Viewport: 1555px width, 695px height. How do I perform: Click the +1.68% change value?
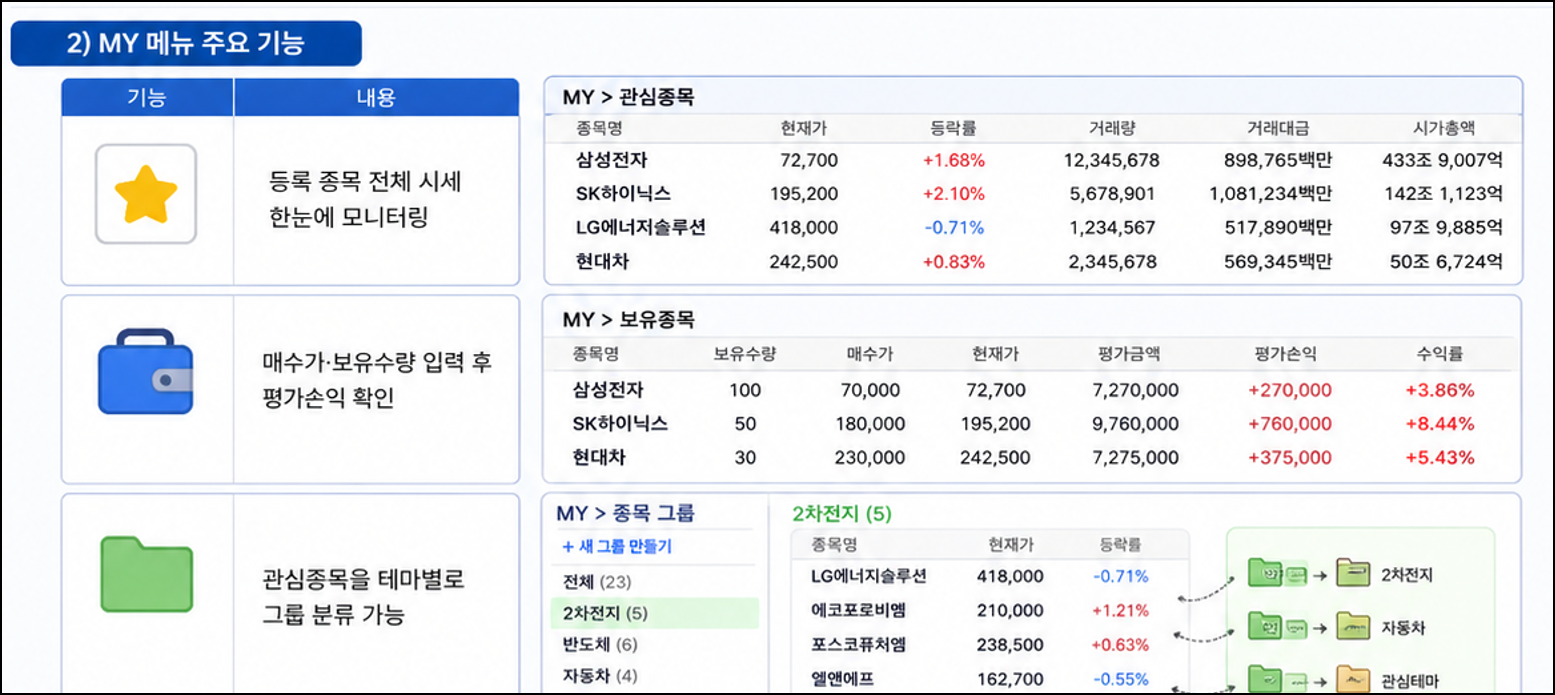pos(954,160)
